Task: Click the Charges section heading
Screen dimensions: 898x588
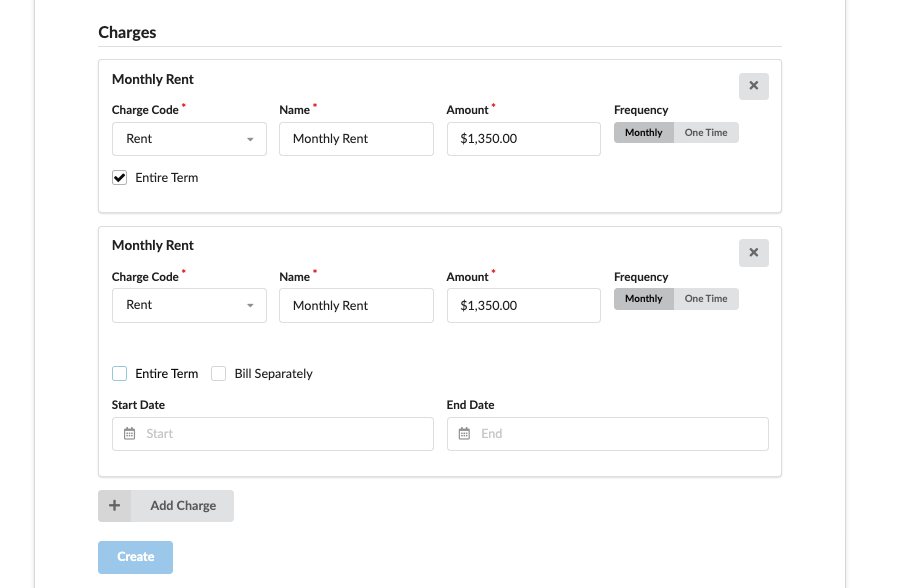Action: pyautogui.click(x=127, y=32)
